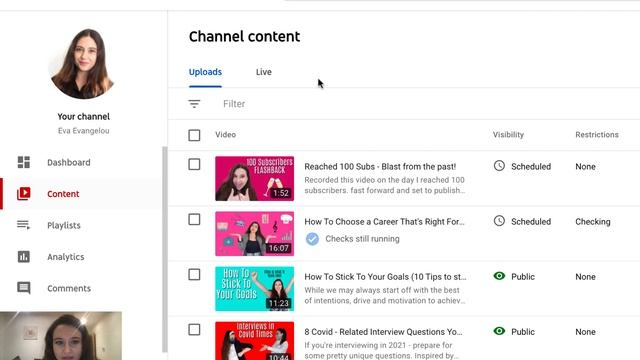Click description starting While we may always start off
This screenshot has width=640, height=360.
point(384,295)
